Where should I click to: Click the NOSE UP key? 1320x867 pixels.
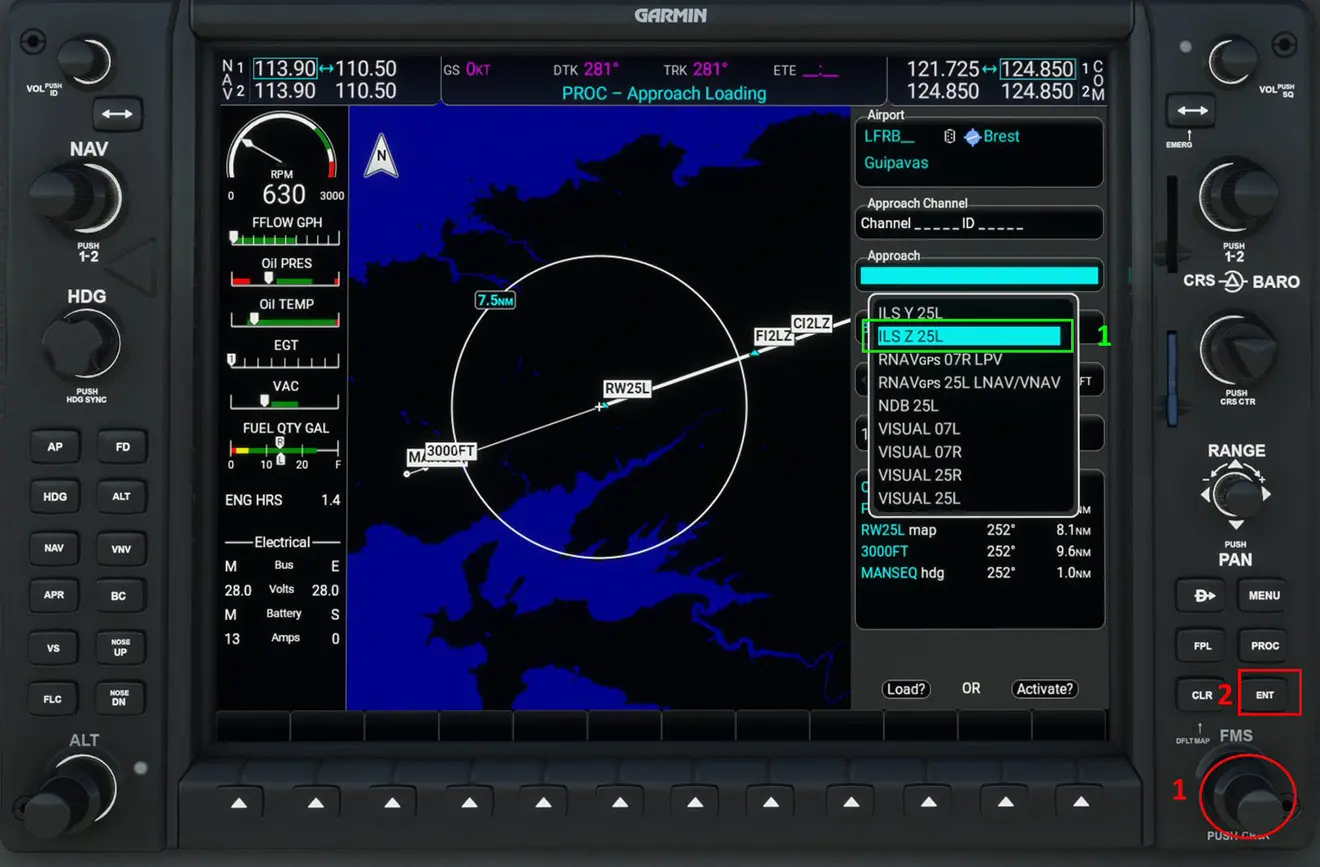point(120,647)
